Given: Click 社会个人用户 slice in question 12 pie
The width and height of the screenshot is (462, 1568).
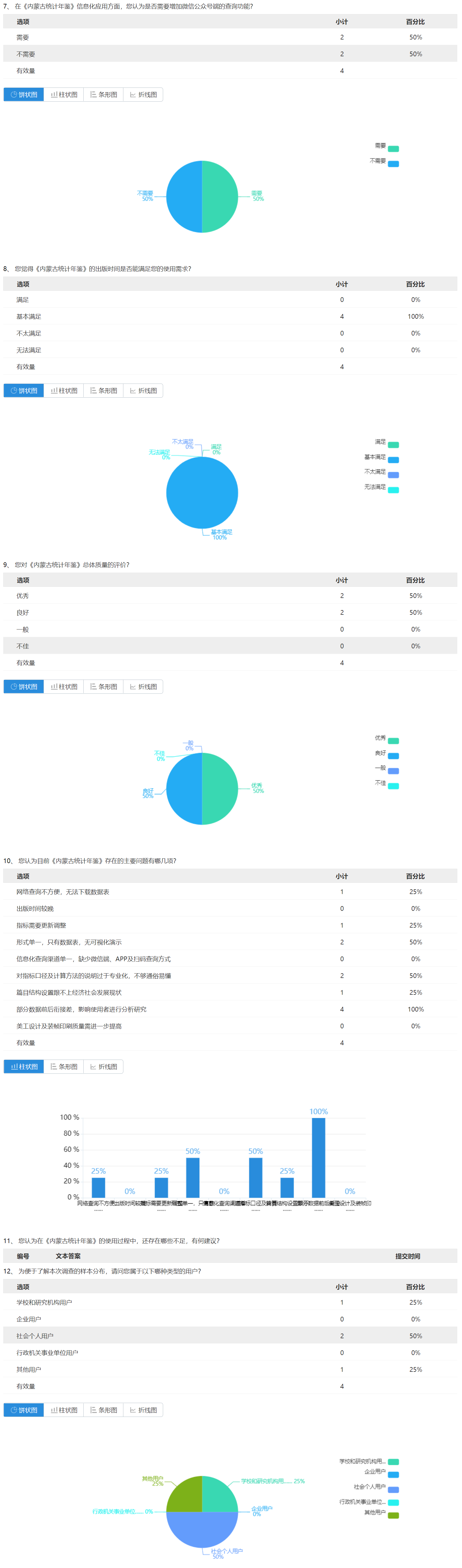Looking at the screenshot, I should [x=202, y=1529].
